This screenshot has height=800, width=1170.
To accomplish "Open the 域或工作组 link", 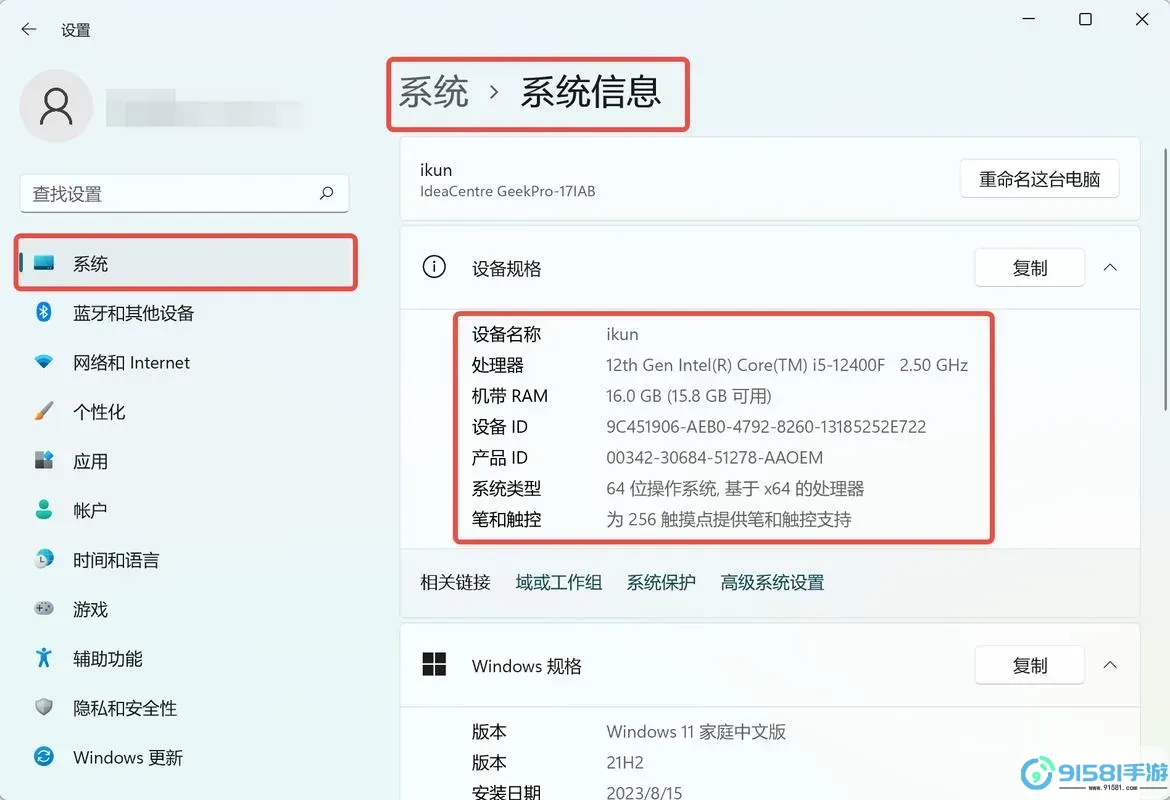I will (x=558, y=582).
